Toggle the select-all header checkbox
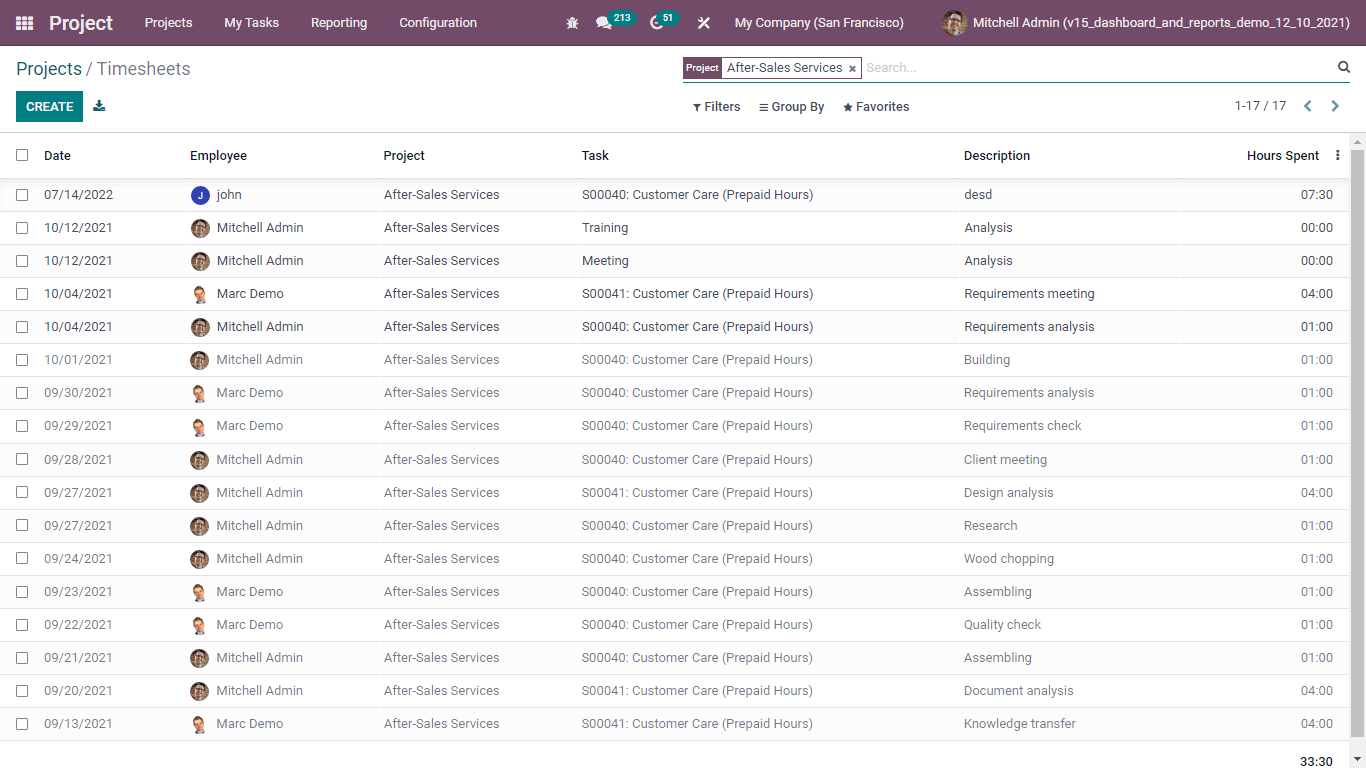This screenshot has width=1366, height=768. (x=22, y=155)
